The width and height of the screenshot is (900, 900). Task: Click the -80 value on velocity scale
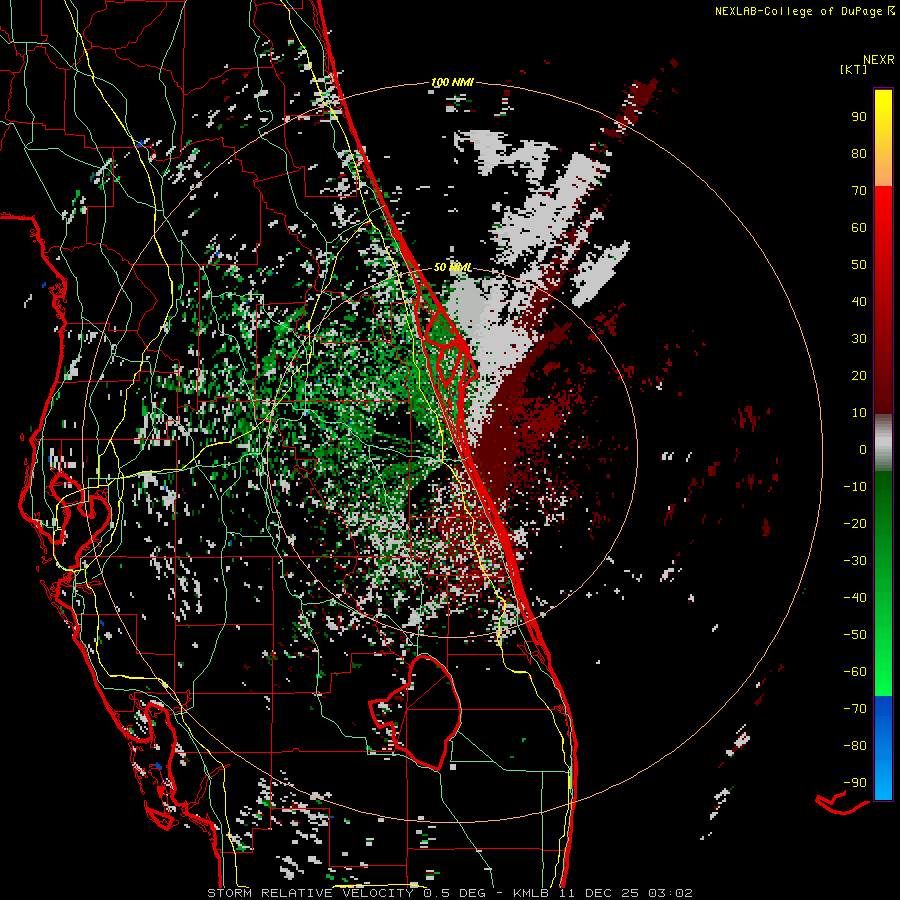click(x=855, y=746)
